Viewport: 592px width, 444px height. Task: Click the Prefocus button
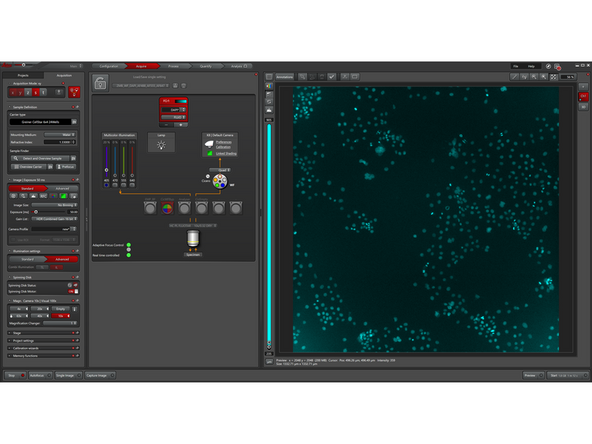tap(66, 166)
